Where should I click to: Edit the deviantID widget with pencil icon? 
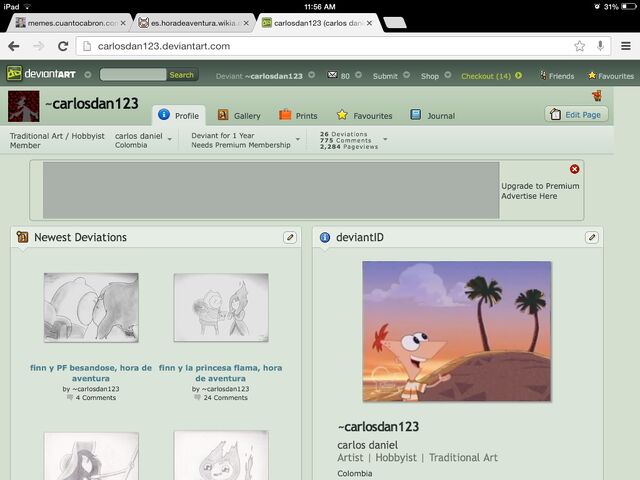591,237
